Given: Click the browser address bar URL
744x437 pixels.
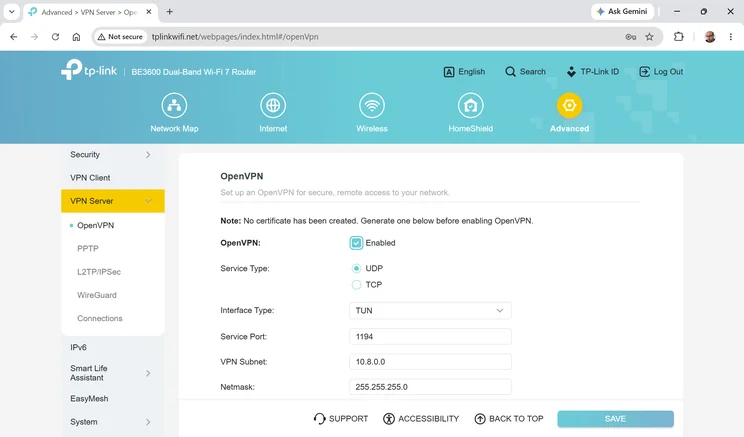Looking at the screenshot, I should click(x=235, y=37).
